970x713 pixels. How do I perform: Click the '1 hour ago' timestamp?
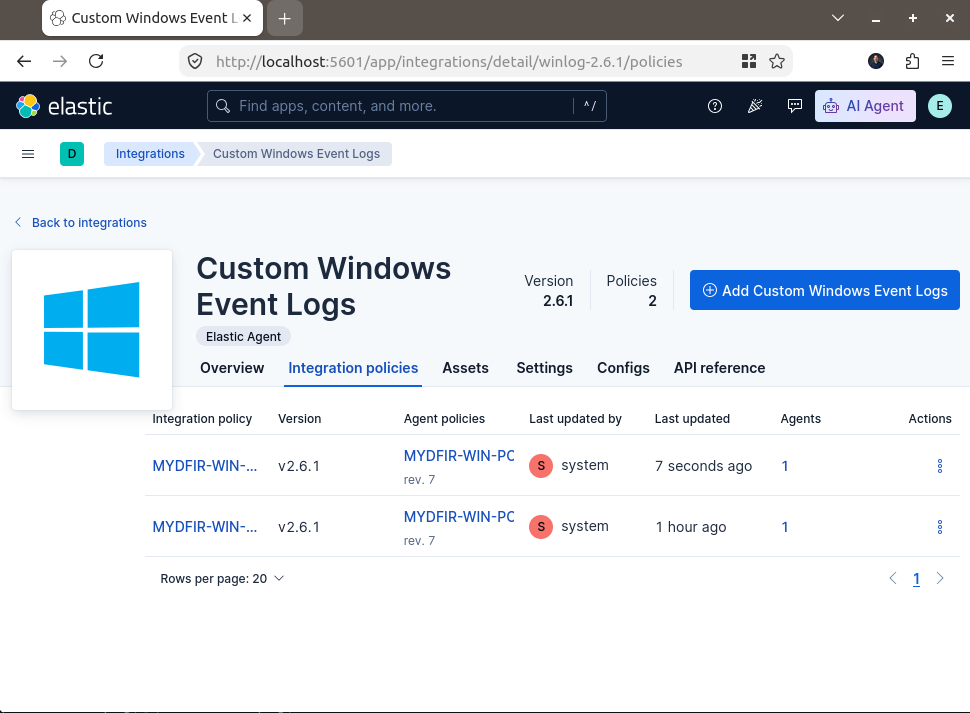tap(691, 527)
